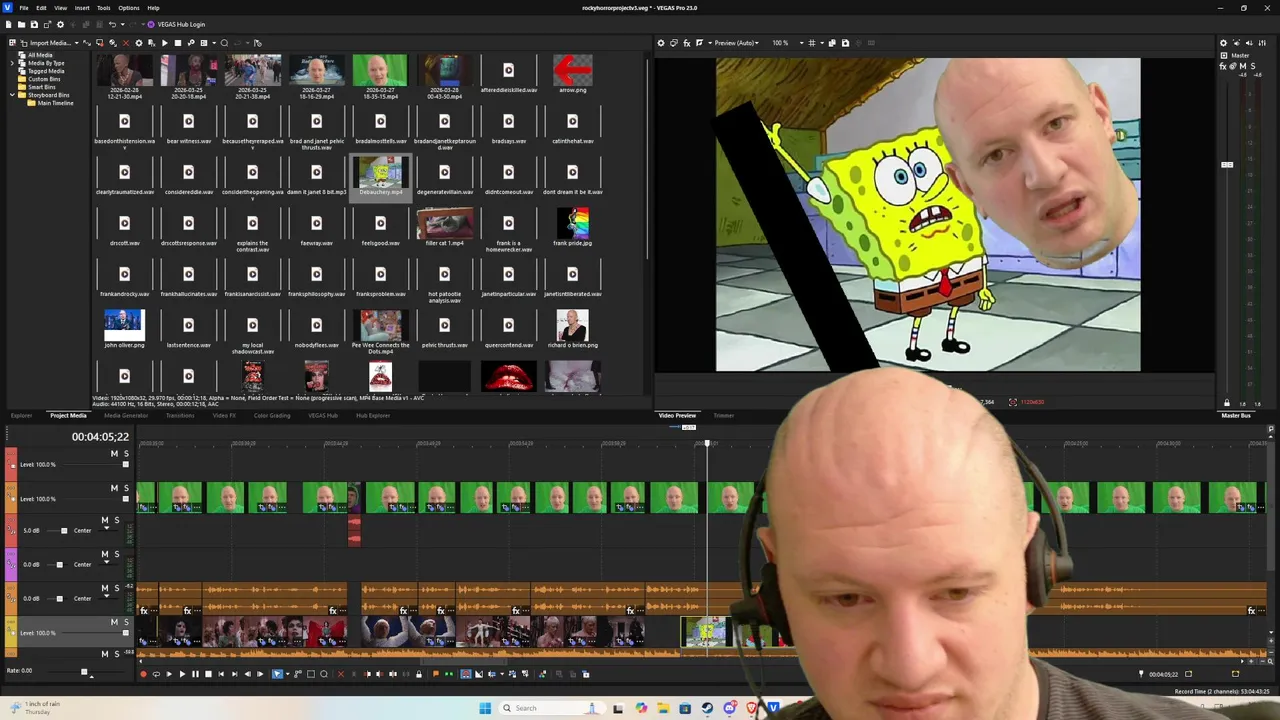Screen dimensions: 1280x720
Task: Mute the red top video track
Action: pos(114,454)
